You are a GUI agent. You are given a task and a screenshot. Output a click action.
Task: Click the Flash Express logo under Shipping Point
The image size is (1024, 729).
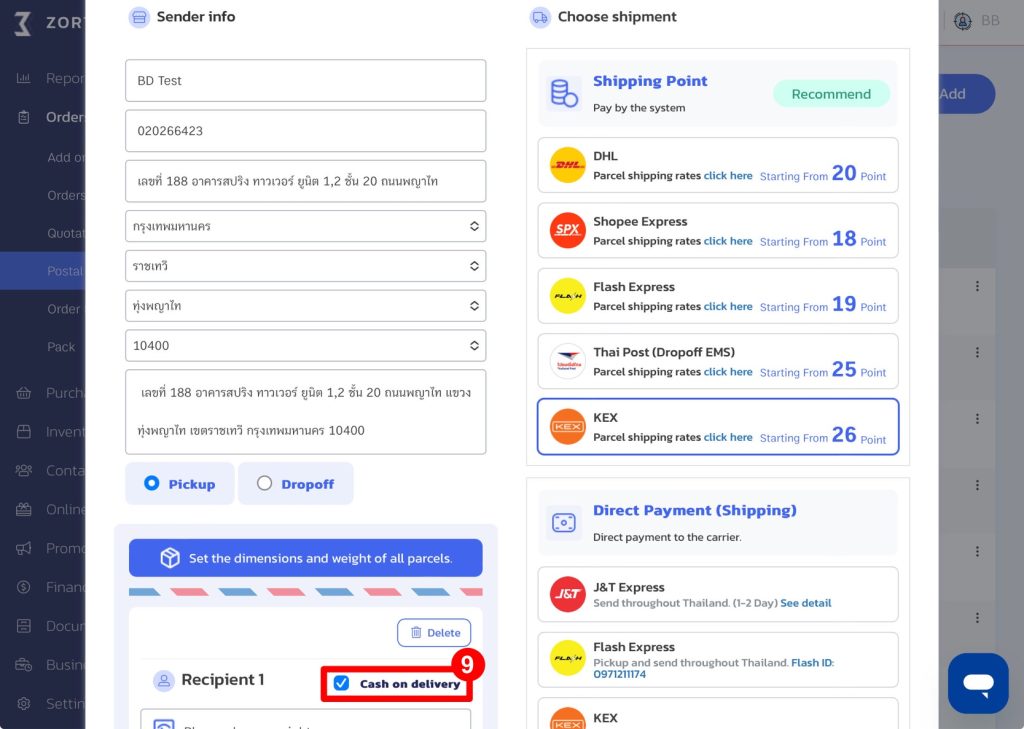click(x=568, y=295)
